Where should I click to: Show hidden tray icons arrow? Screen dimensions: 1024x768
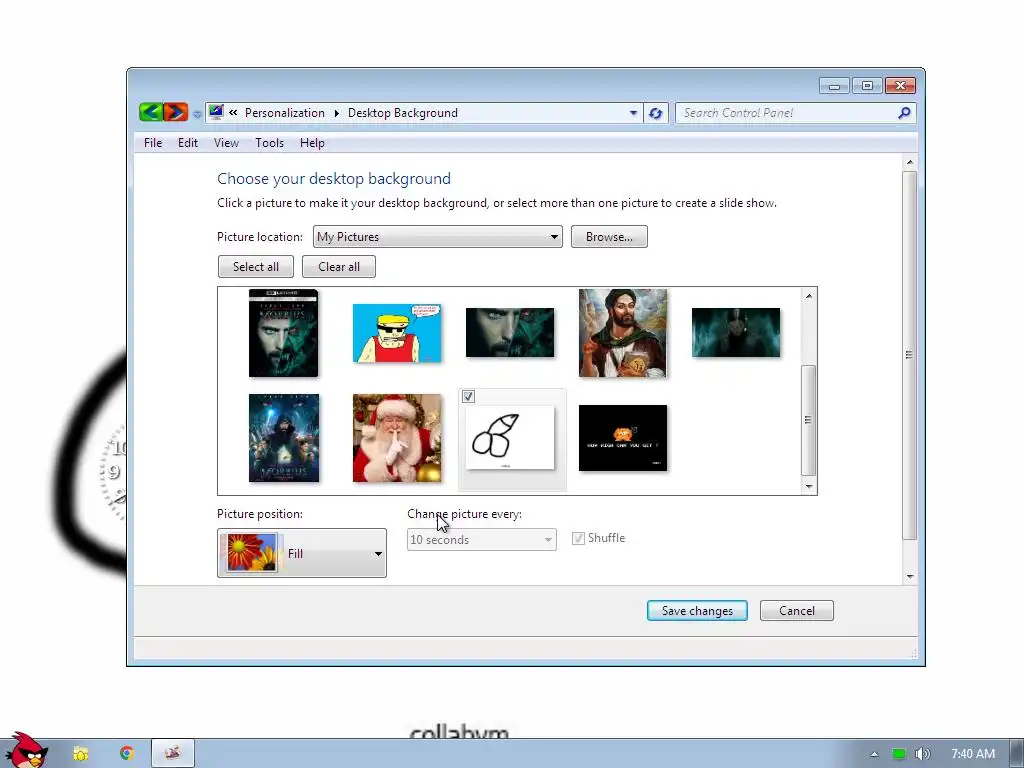pos(874,754)
